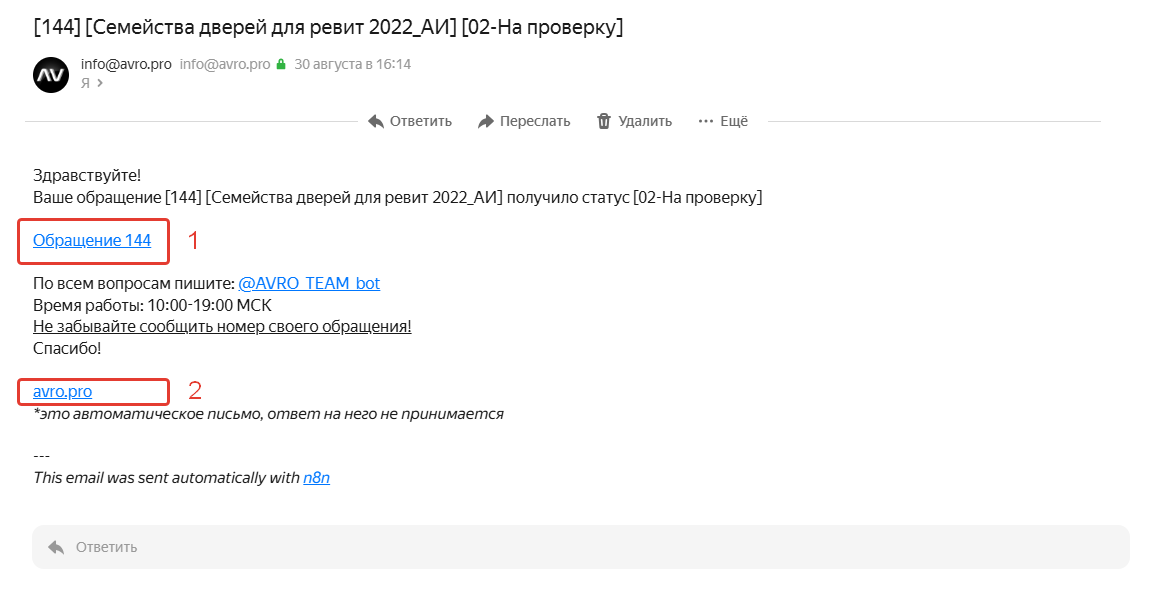Expand recipient details next to "Я"

point(99,83)
